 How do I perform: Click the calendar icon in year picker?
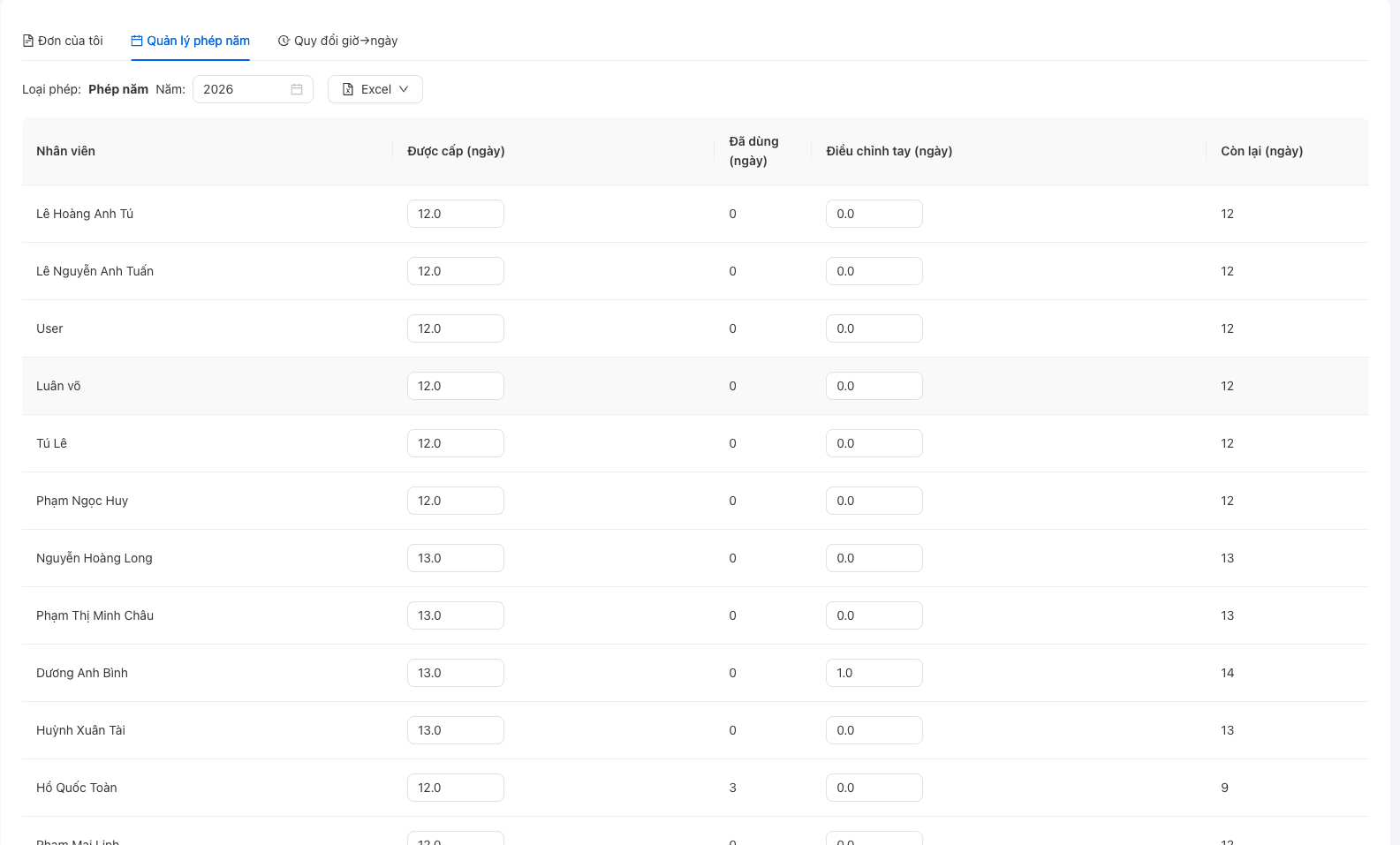(297, 89)
